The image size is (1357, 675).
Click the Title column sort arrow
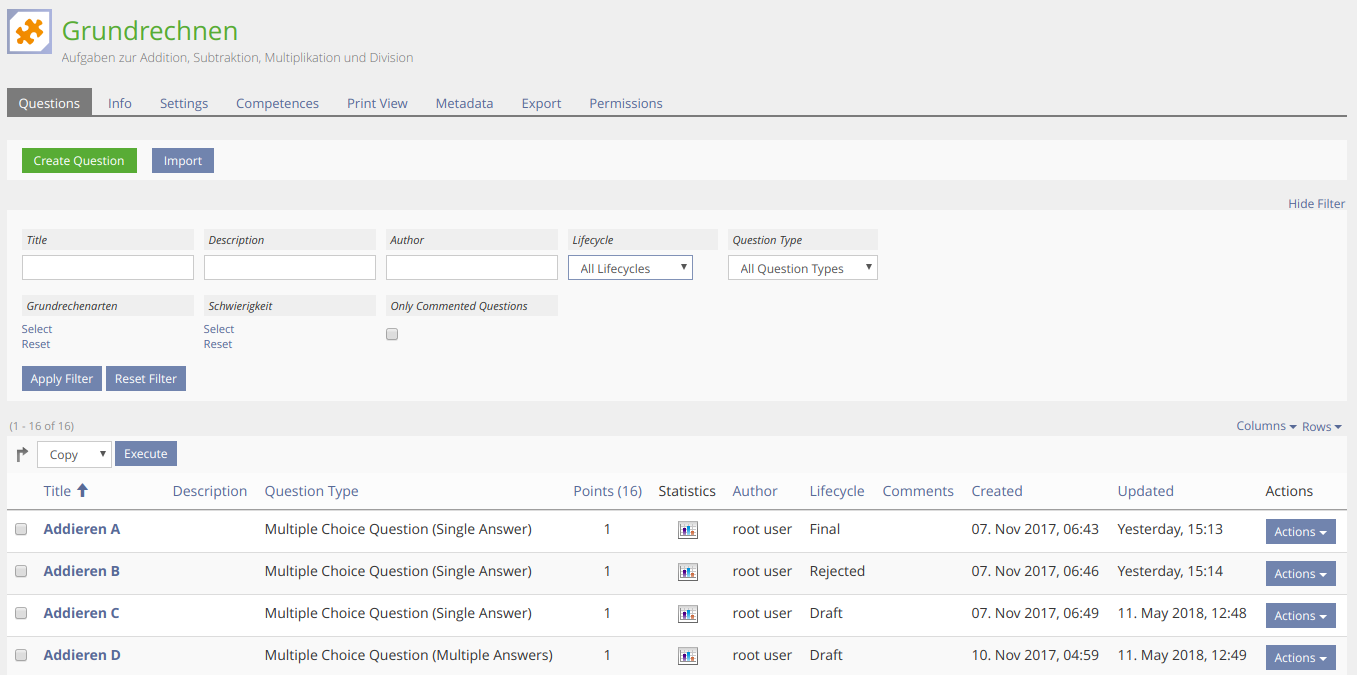pos(83,491)
